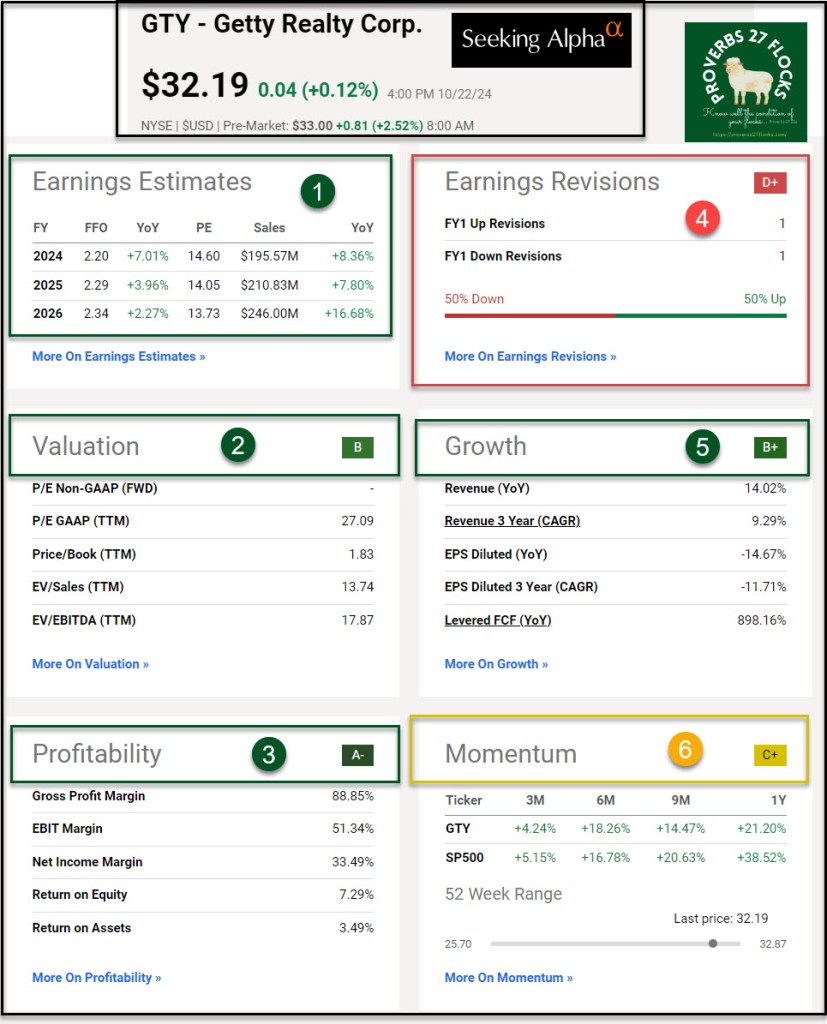Click the Revenue 3 Year (CAGR) link
Screen dimensions: 827x1024
pos(512,521)
